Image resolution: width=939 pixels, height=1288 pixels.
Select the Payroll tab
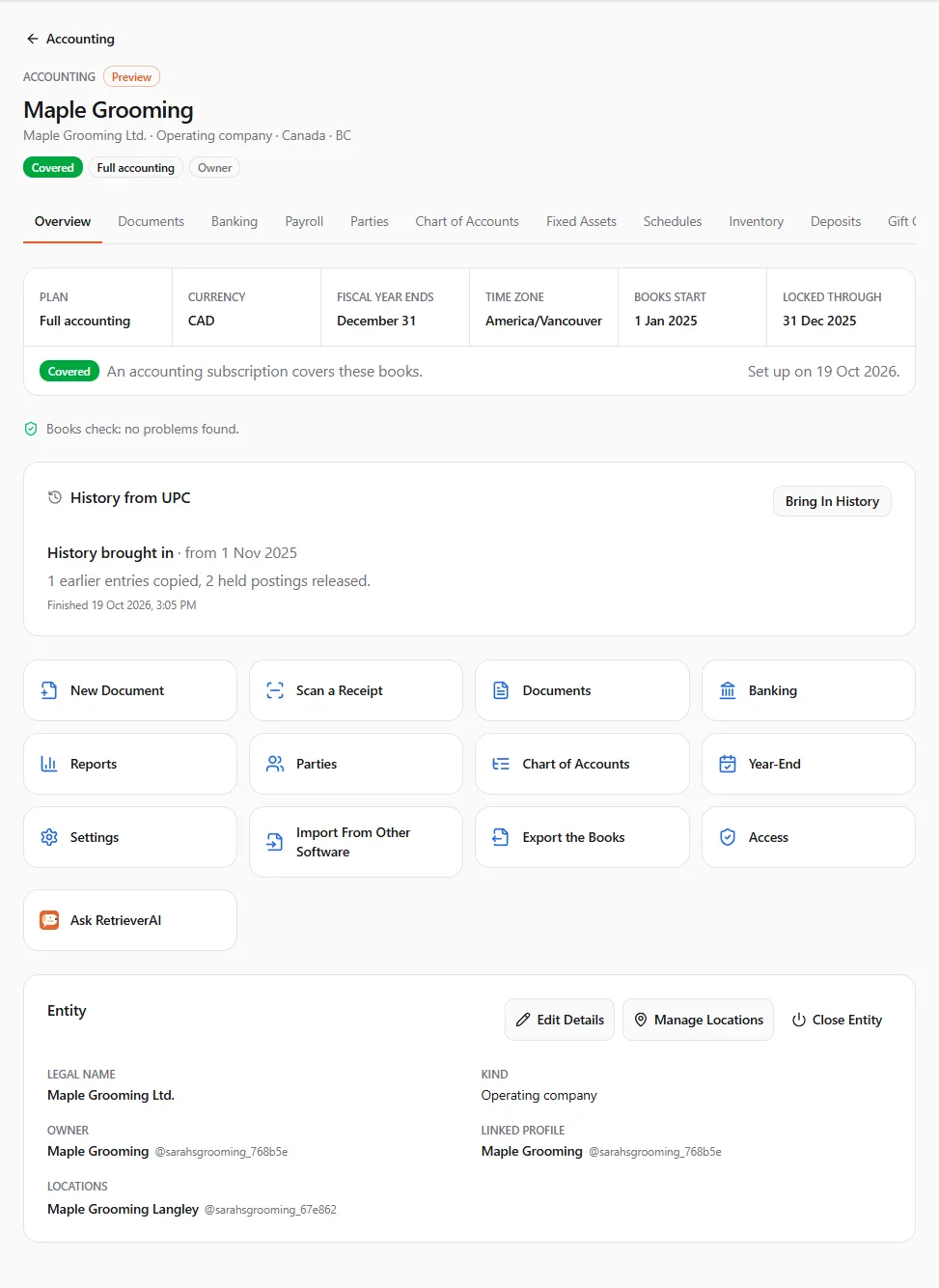304,221
